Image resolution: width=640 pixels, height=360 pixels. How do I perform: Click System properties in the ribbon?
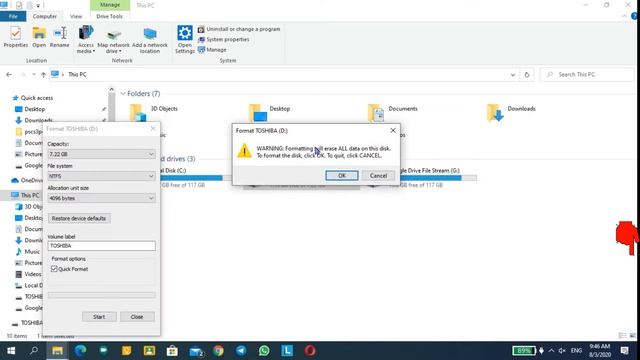click(x=224, y=40)
